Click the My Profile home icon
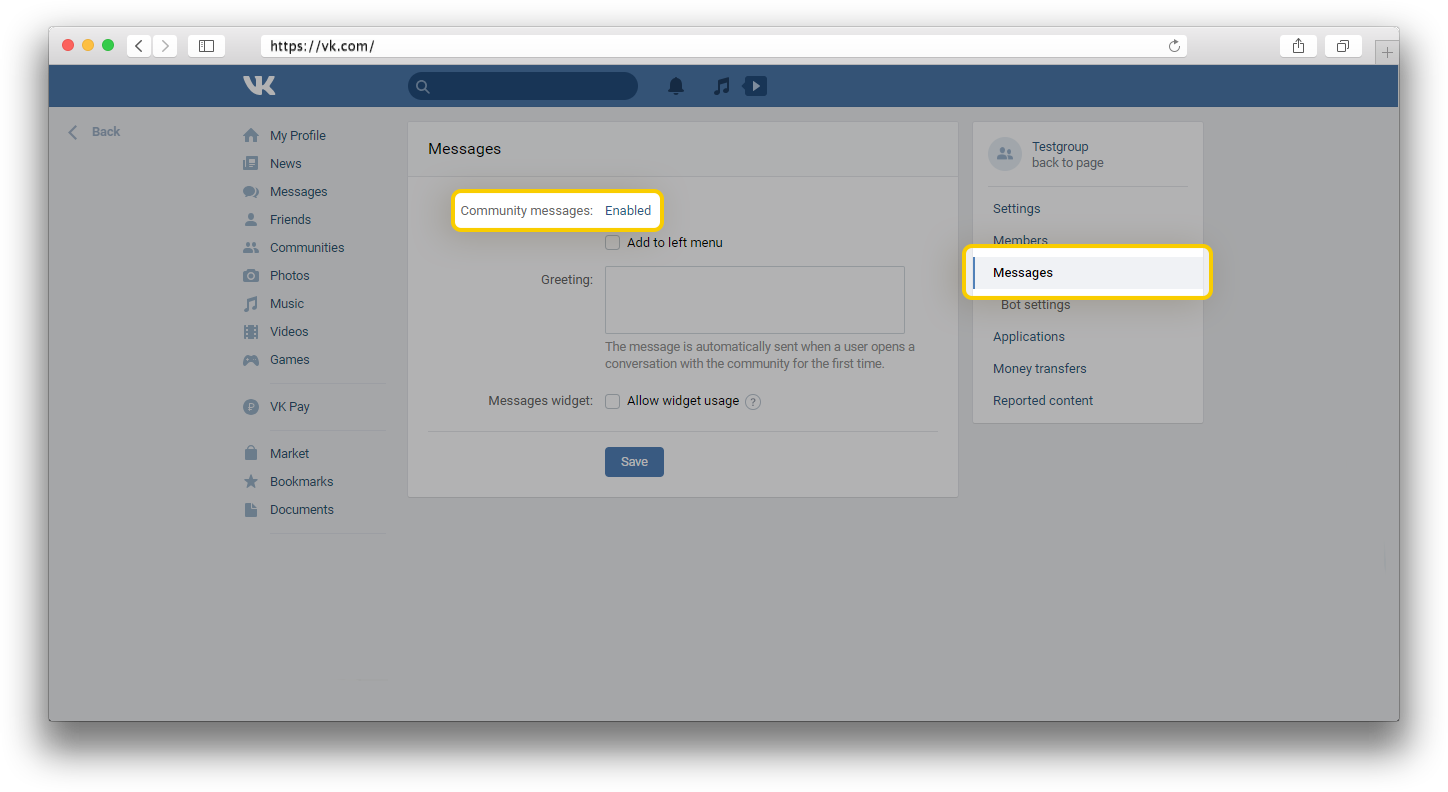Screen dimensions: 1448x792 tap(251, 135)
